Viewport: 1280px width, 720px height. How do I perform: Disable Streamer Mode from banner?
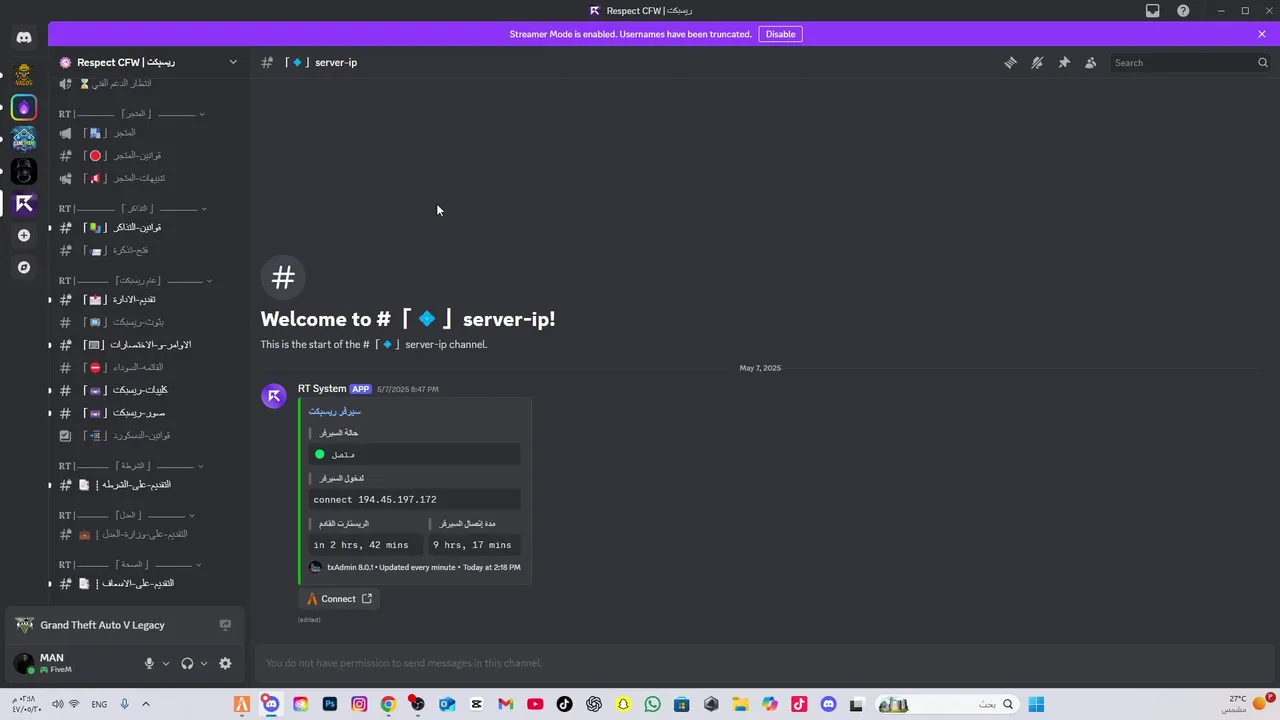tap(780, 34)
